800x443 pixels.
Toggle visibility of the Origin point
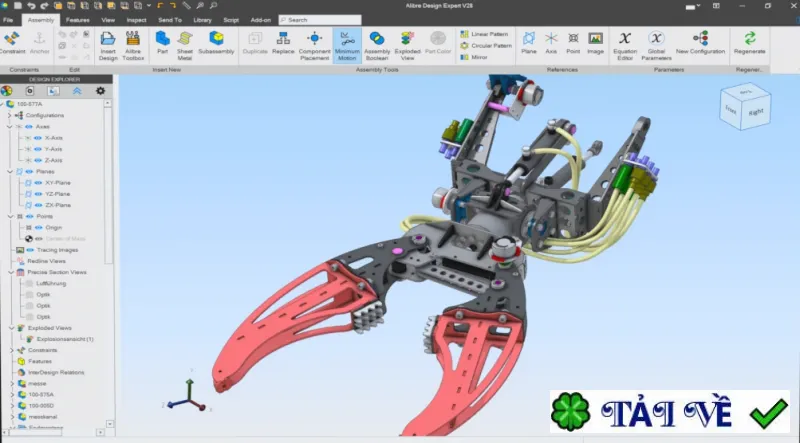coord(38,228)
